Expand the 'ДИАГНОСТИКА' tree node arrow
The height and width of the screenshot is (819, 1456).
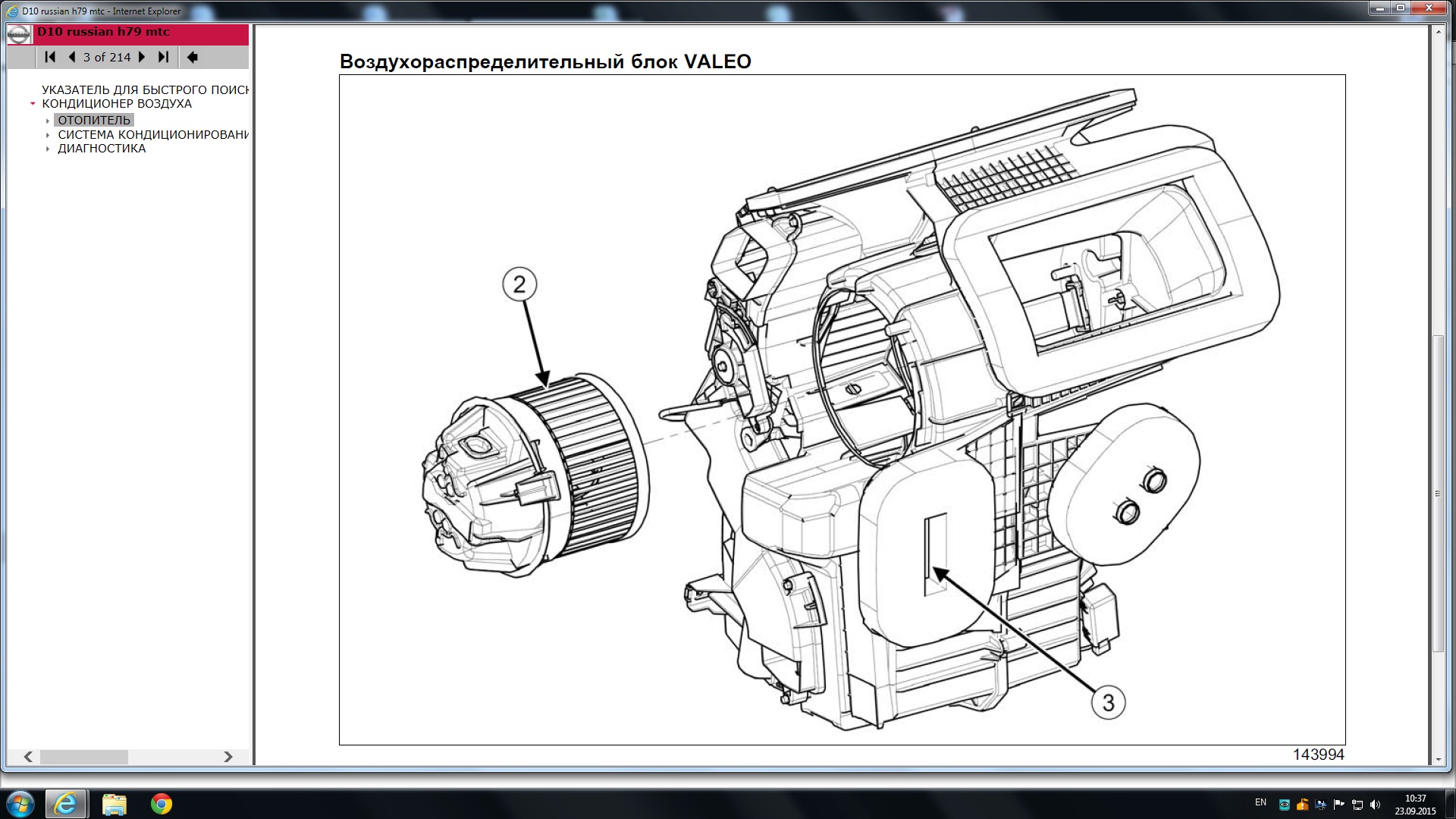pyautogui.click(x=48, y=149)
